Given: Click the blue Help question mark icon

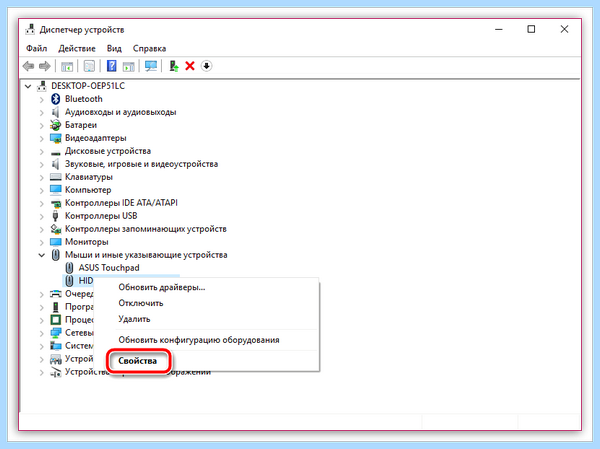Looking at the screenshot, I should 111,66.
